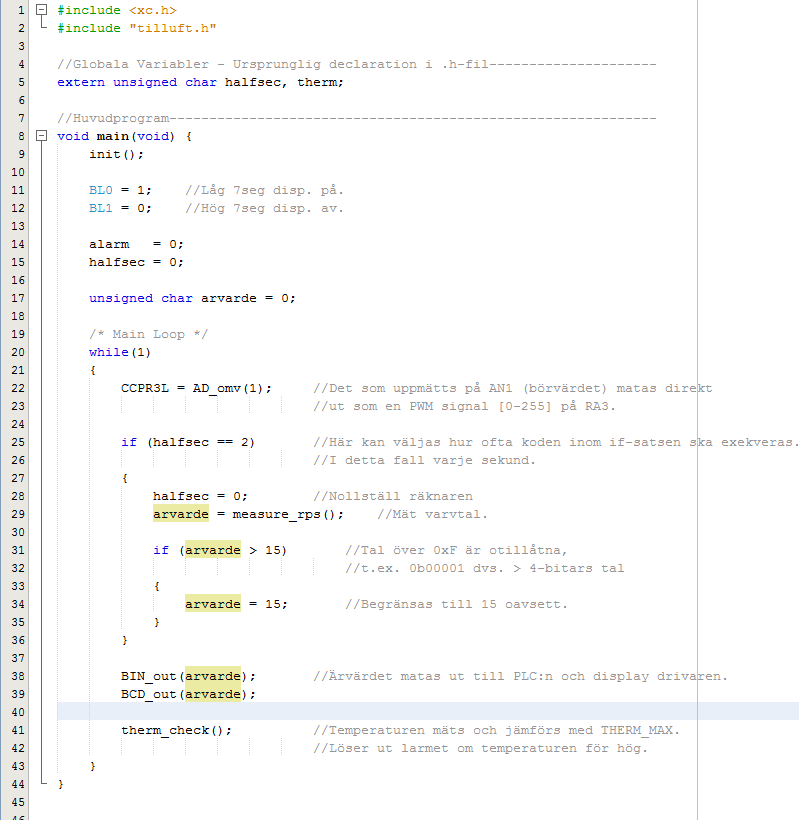Click the Main Loop block comment
The width and height of the screenshot is (799, 820).
148,334
